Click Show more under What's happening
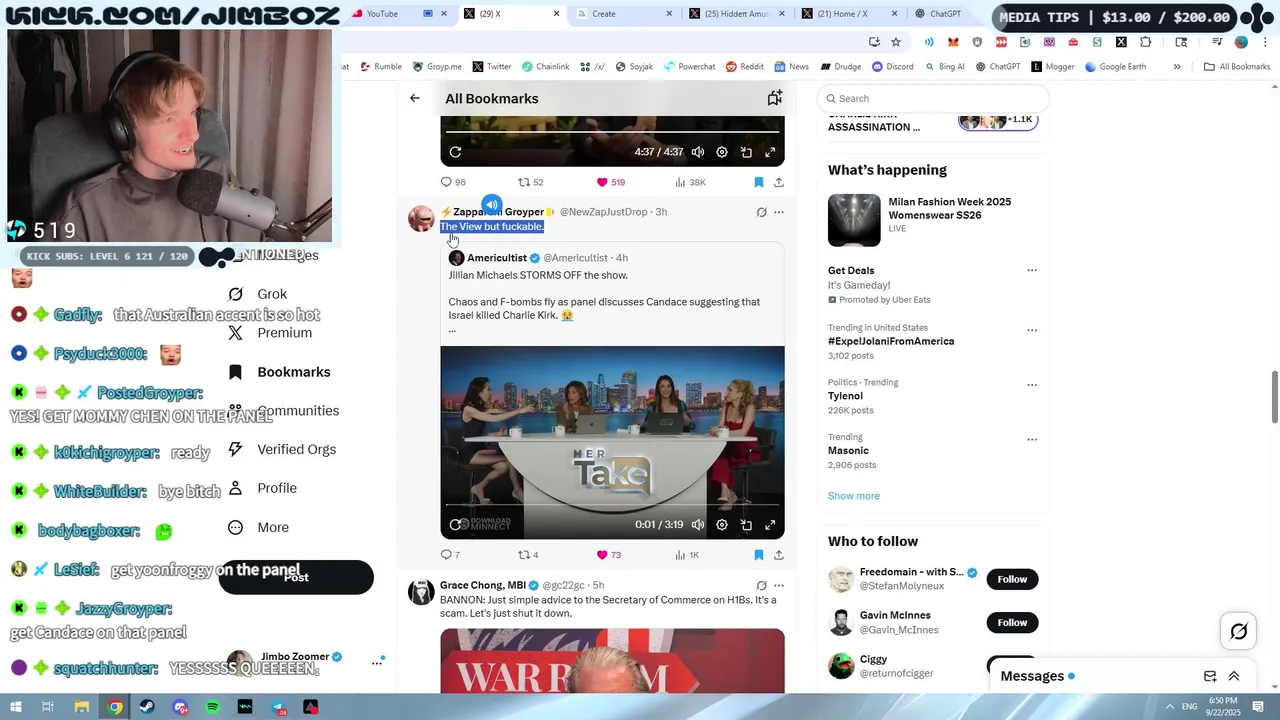The height and width of the screenshot is (720, 1280). click(853, 496)
